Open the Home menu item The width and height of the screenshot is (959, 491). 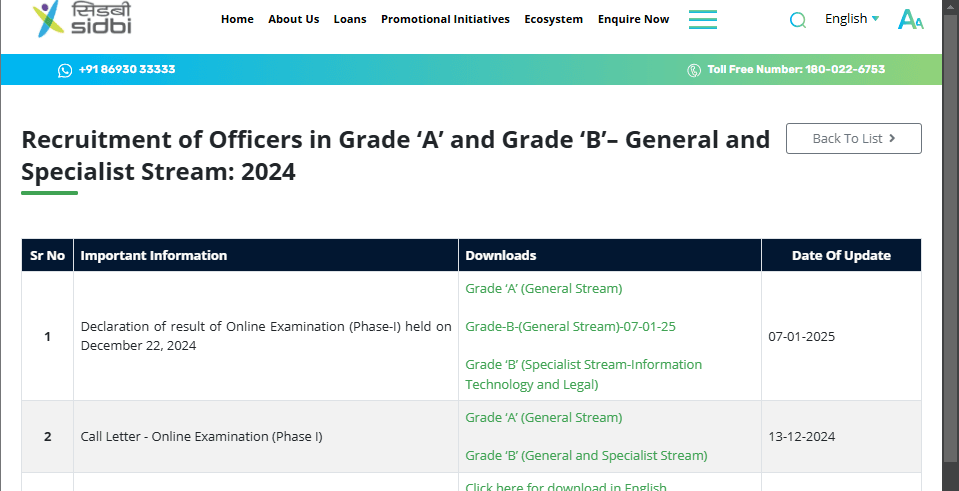coord(237,19)
